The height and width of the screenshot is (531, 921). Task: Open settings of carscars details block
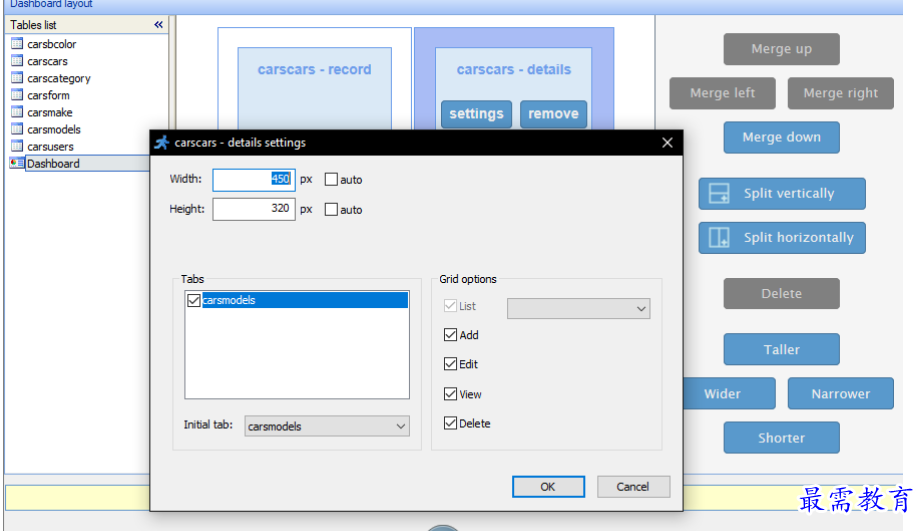coord(476,114)
